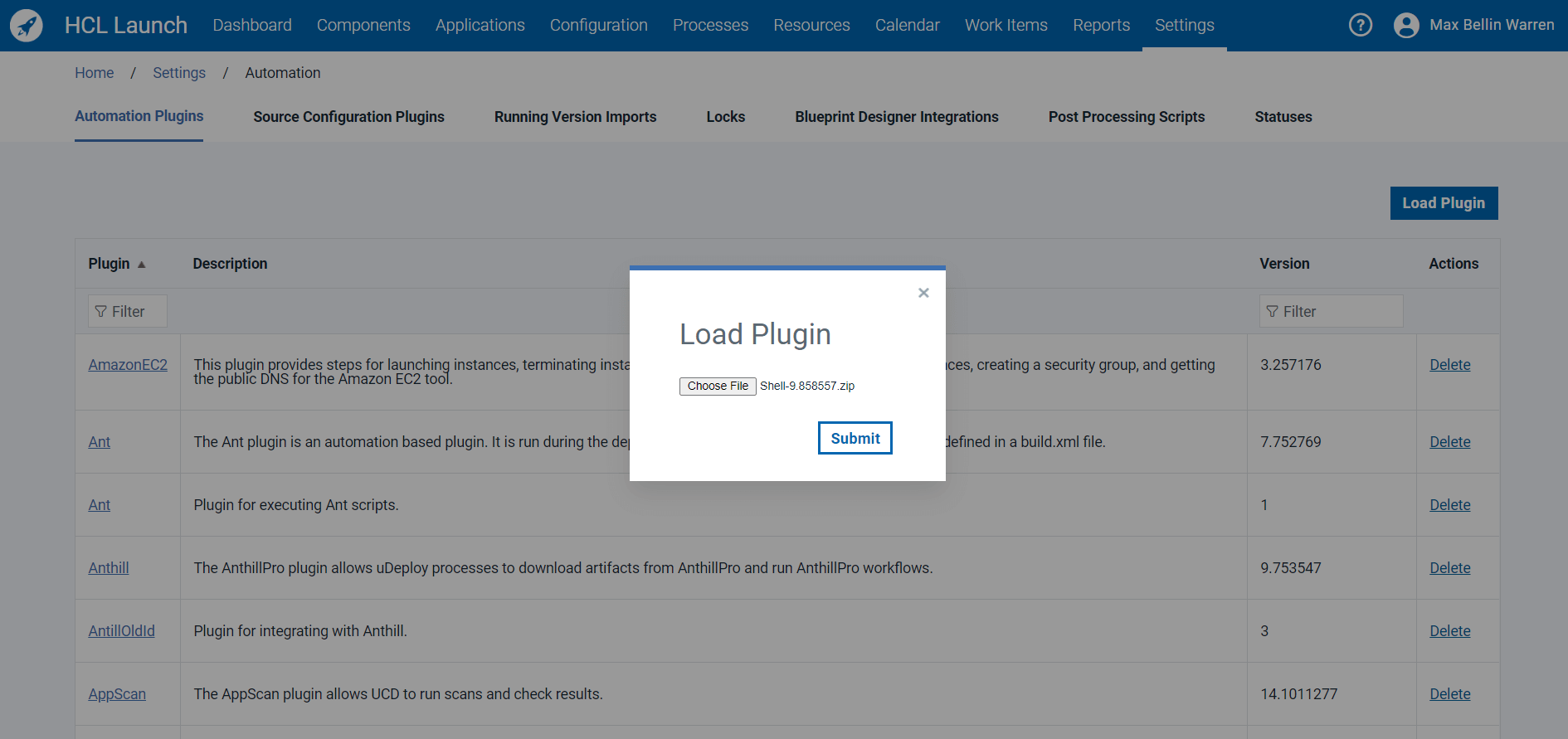The width and height of the screenshot is (1568, 739).
Task: Open the AmazonEC2 plugin link
Action: point(128,365)
